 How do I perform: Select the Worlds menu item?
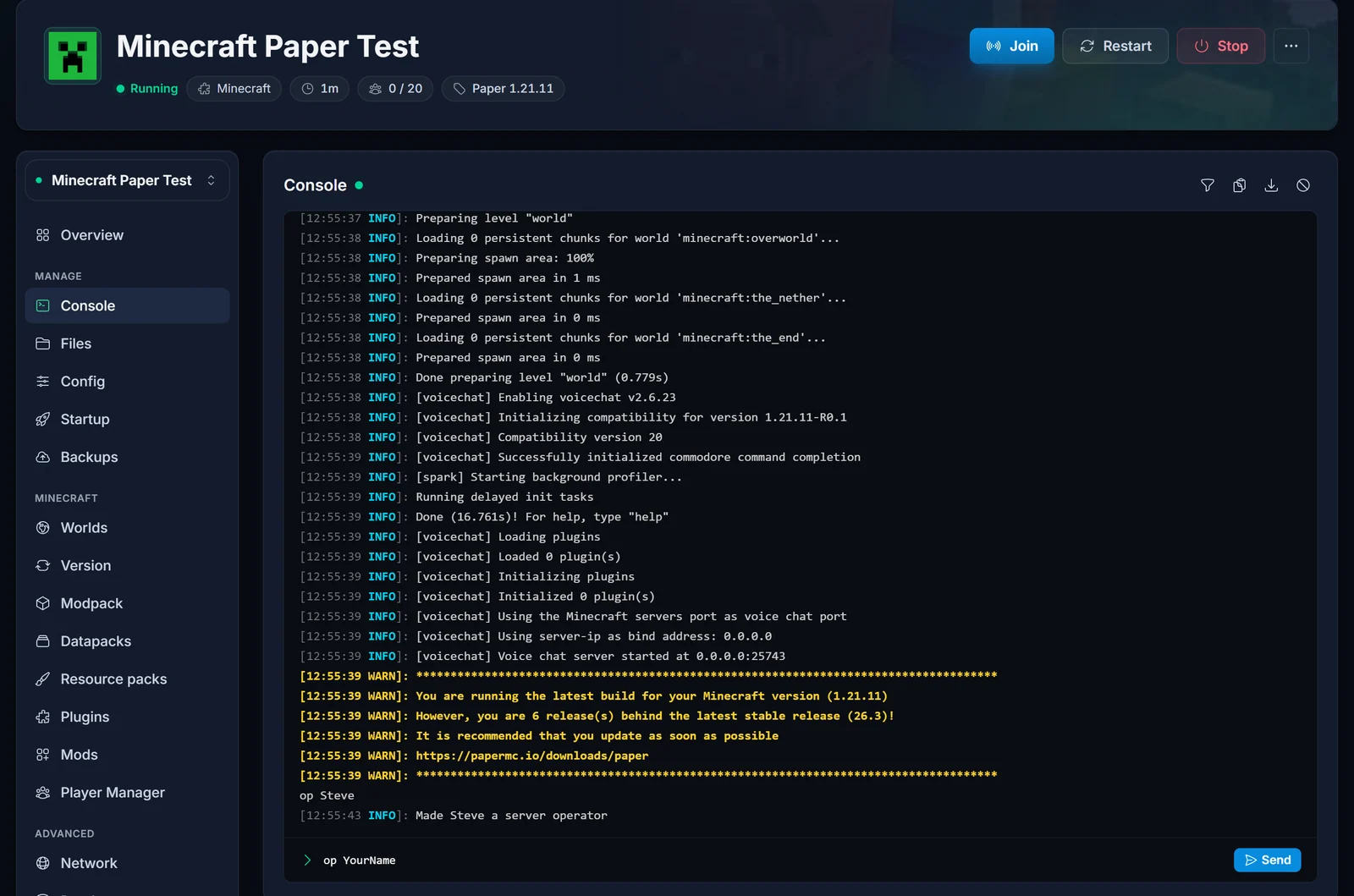[127, 528]
